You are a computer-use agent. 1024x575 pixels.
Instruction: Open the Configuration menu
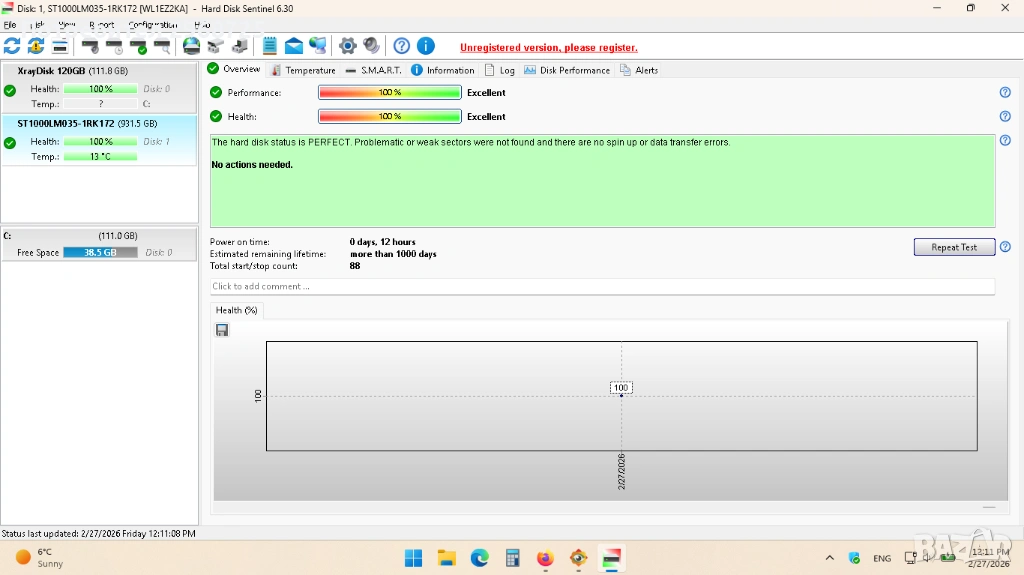tap(152, 25)
